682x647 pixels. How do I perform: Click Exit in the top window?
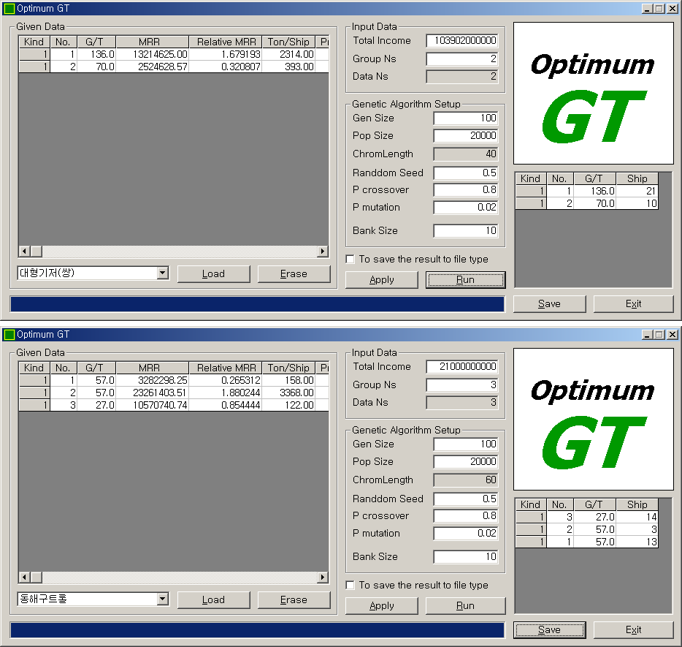pyautogui.click(x=633, y=303)
